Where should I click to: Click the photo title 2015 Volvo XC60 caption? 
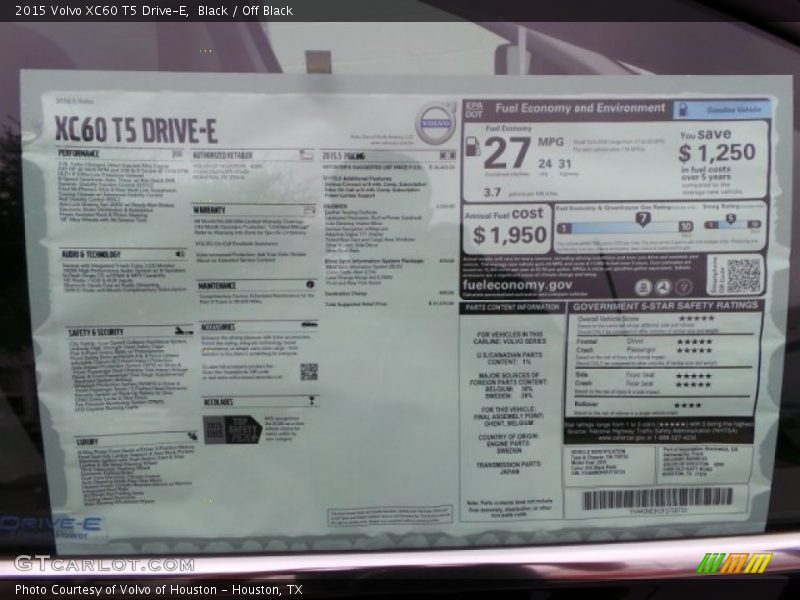click(154, 10)
